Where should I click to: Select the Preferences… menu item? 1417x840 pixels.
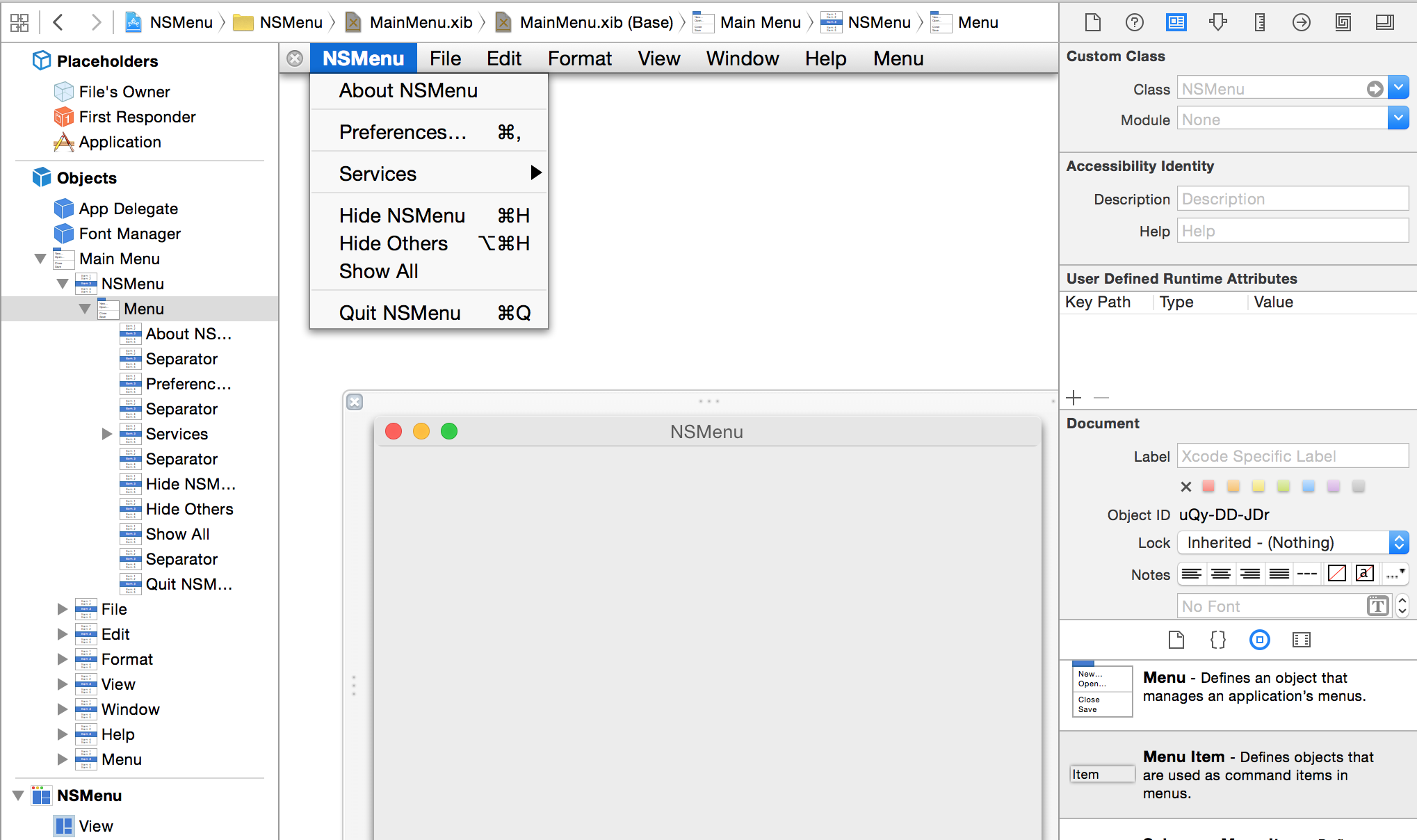(x=429, y=132)
